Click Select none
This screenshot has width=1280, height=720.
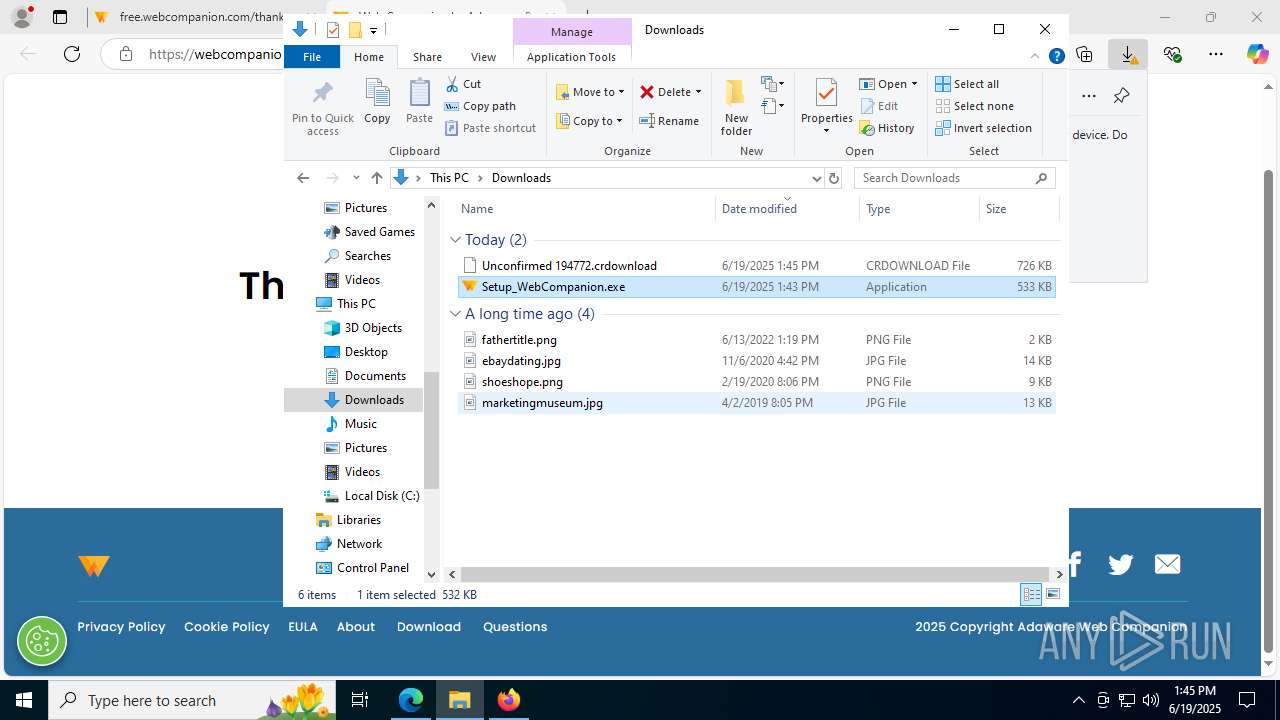point(974,106)
